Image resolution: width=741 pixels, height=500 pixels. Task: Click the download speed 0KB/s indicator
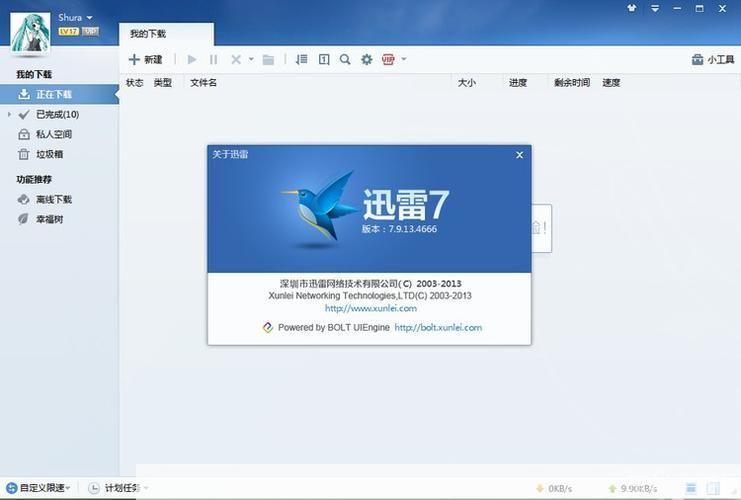tap(554, 488)
